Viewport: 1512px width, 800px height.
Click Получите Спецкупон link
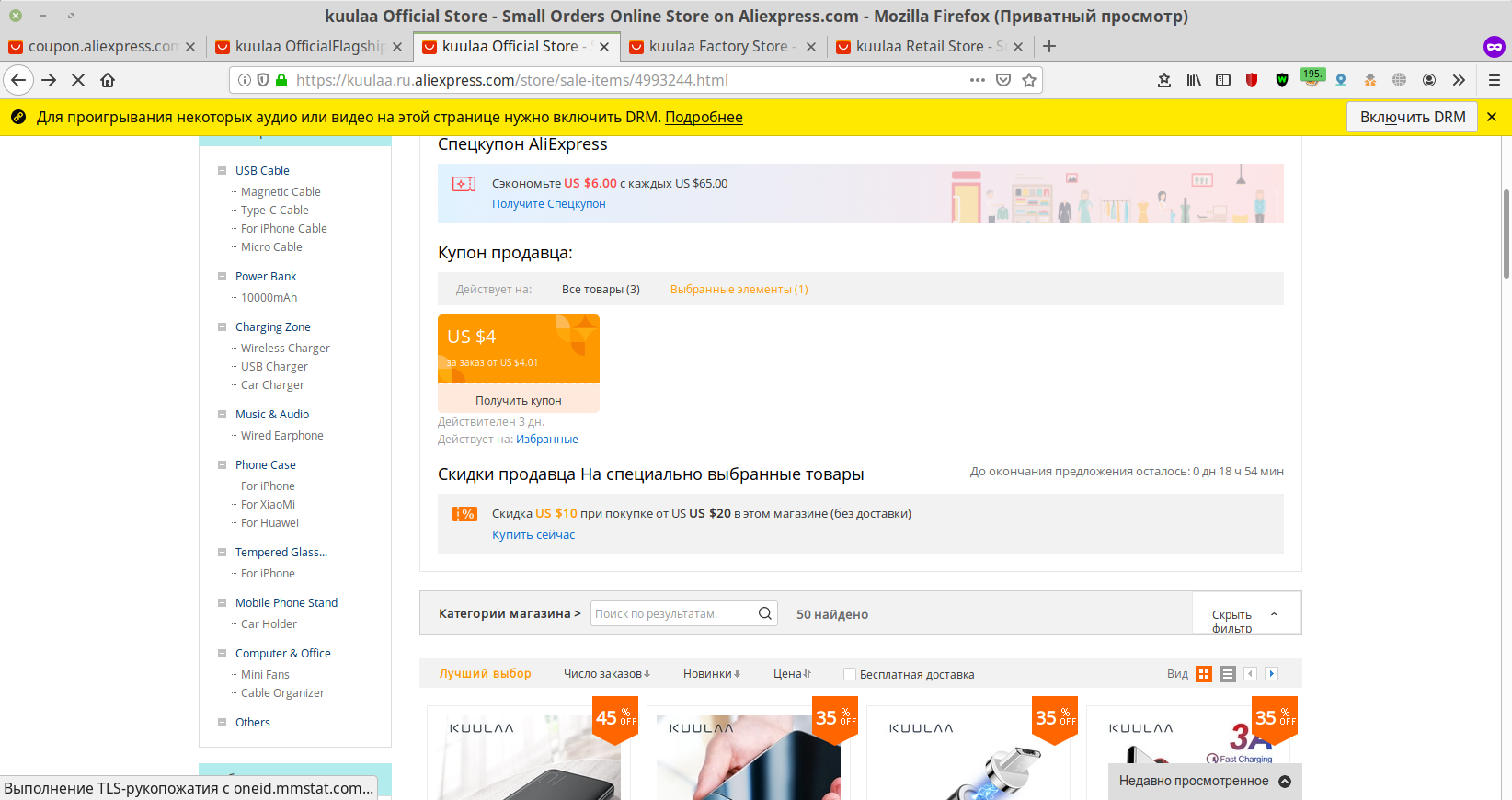[x=548, y=204]
